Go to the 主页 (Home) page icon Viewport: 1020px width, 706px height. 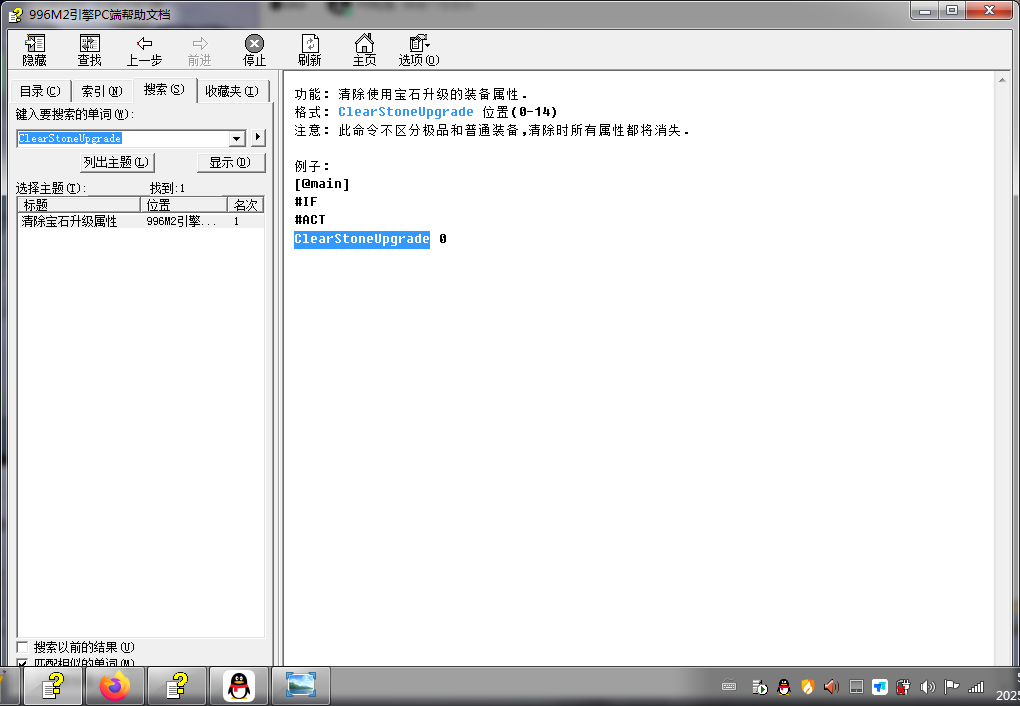click(364, 49)
